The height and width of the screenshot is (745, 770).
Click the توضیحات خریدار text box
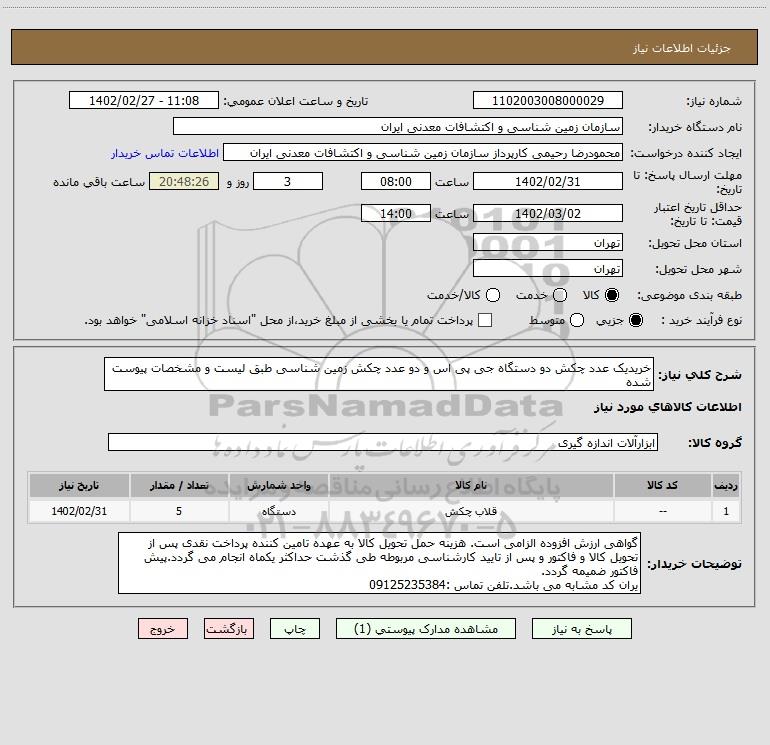(379, 563)
